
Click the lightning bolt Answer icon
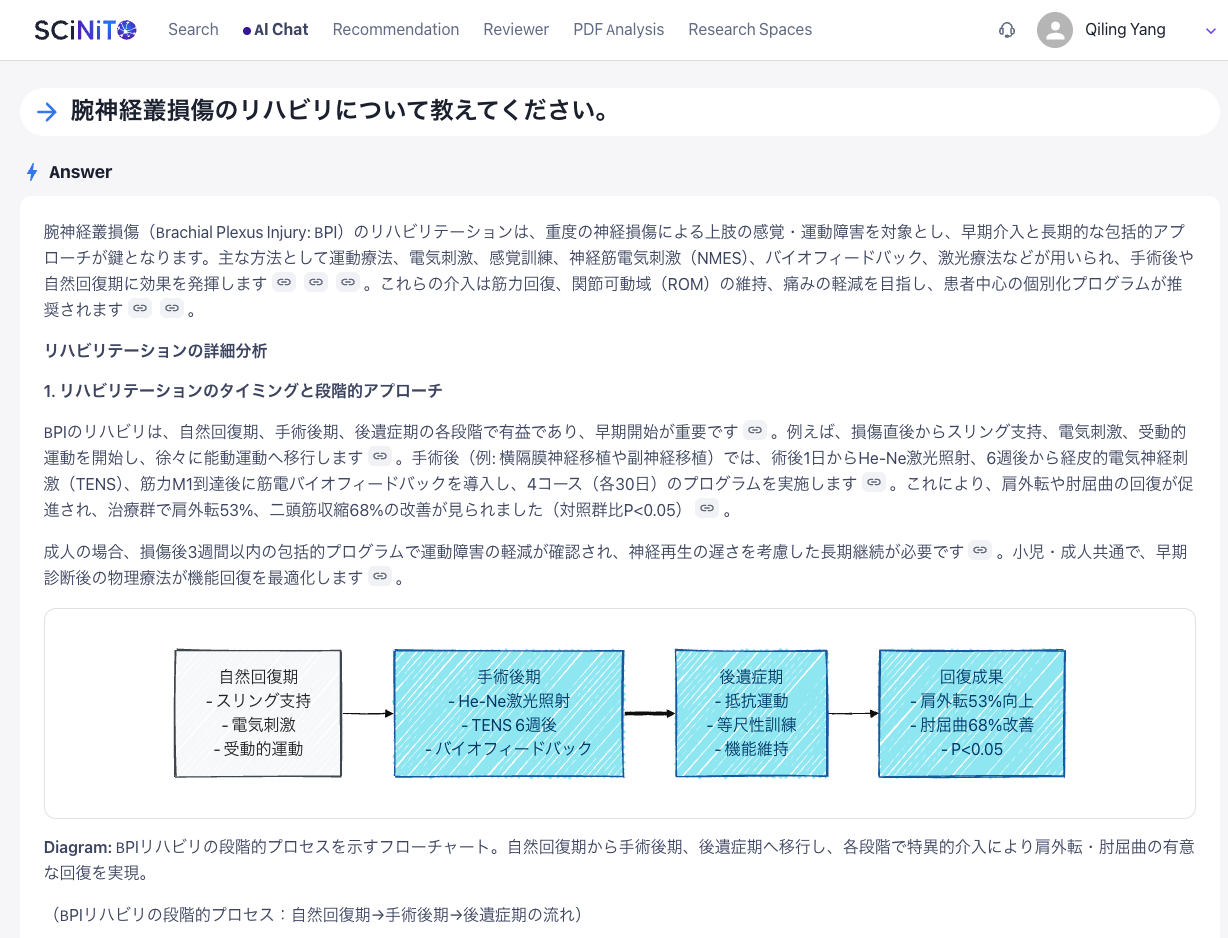[x=32, y=172]
